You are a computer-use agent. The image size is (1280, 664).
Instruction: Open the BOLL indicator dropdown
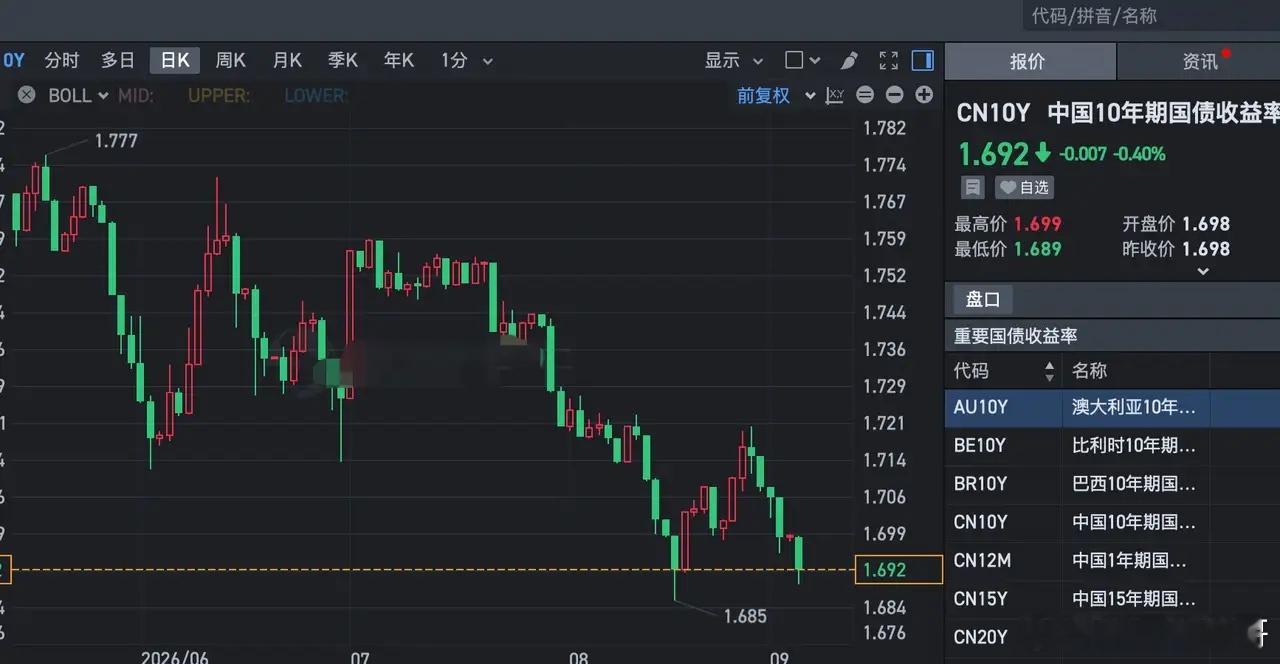tap(78, 95)
